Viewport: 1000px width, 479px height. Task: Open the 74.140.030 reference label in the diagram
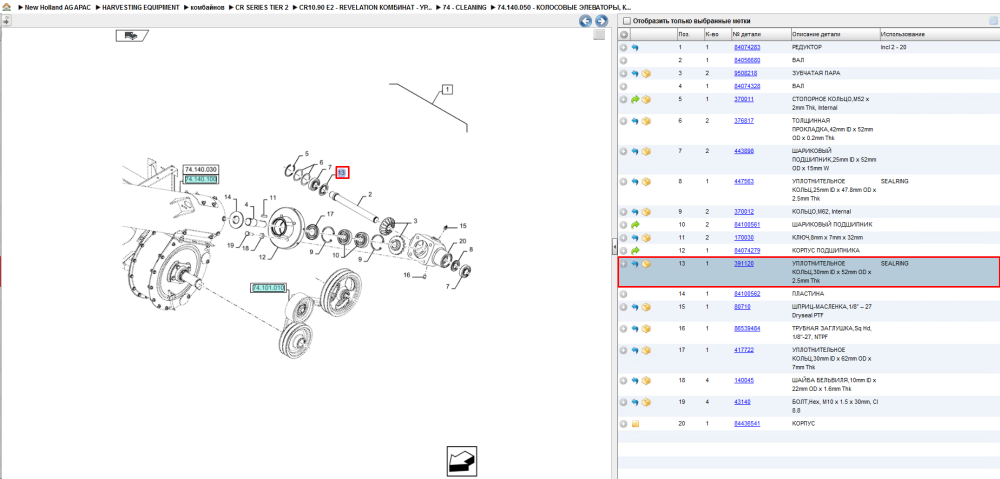201,170
